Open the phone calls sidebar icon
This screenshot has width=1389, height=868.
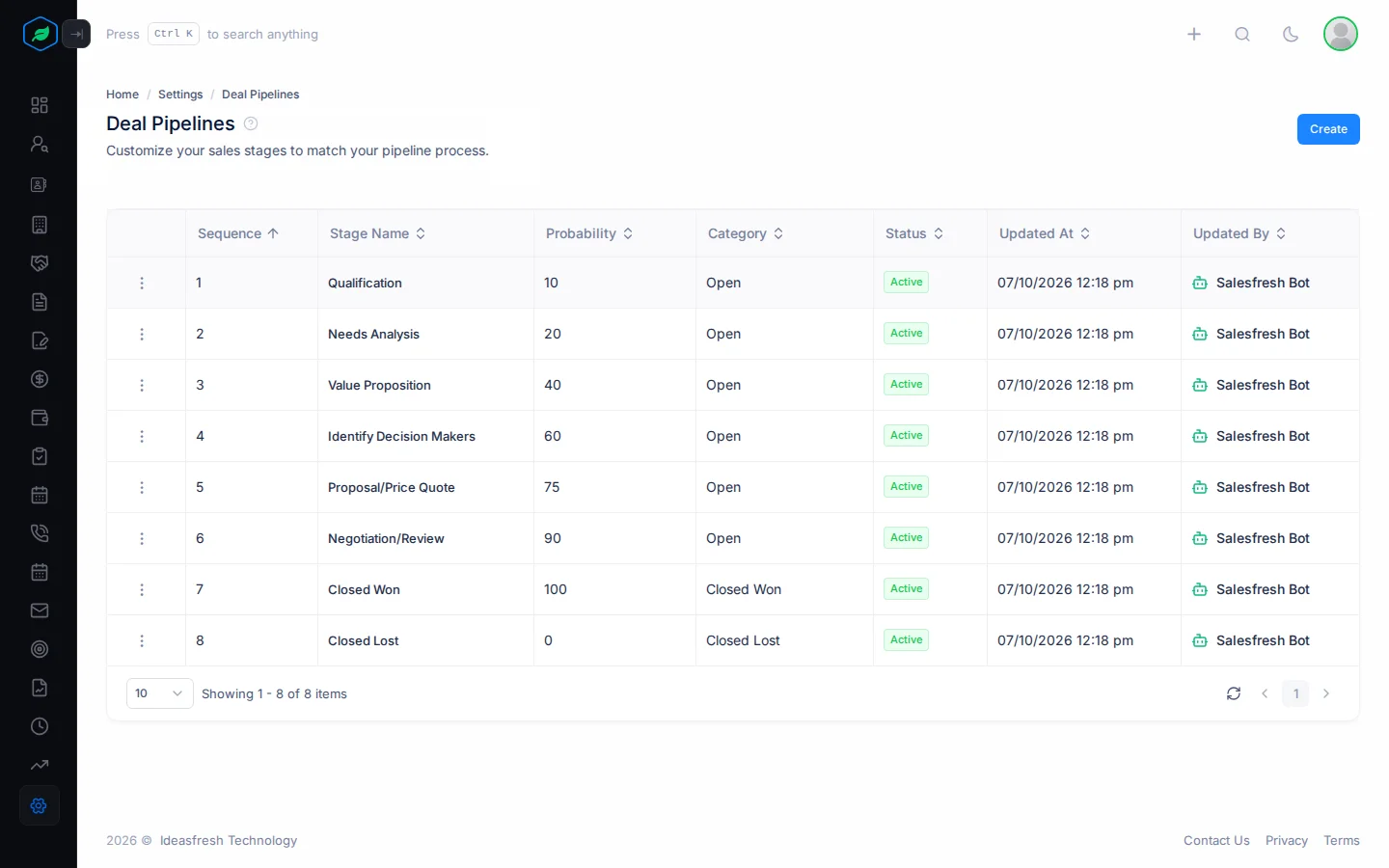click(x=40, y=533)
